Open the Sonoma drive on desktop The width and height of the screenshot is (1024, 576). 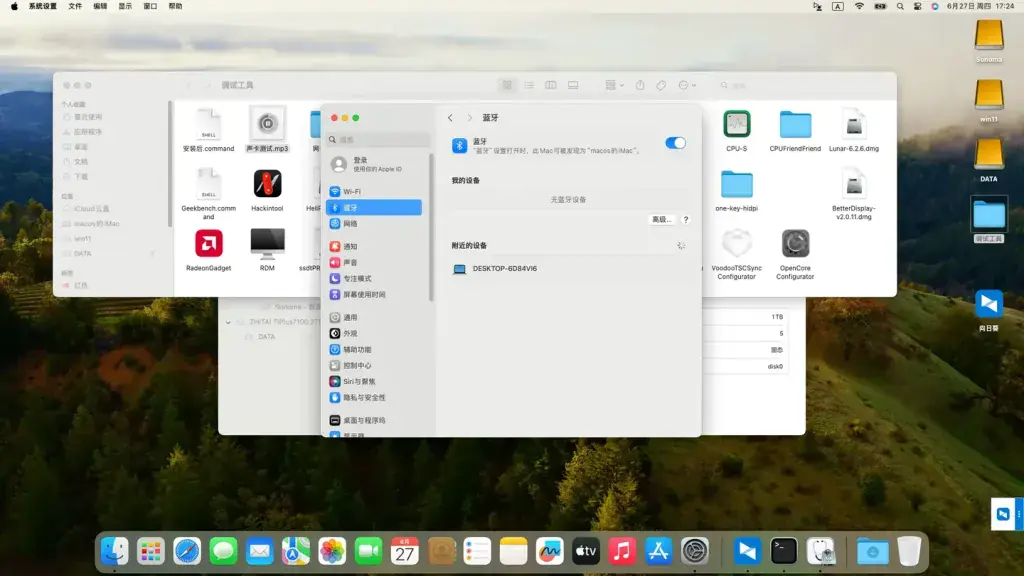tap(989, 40)
